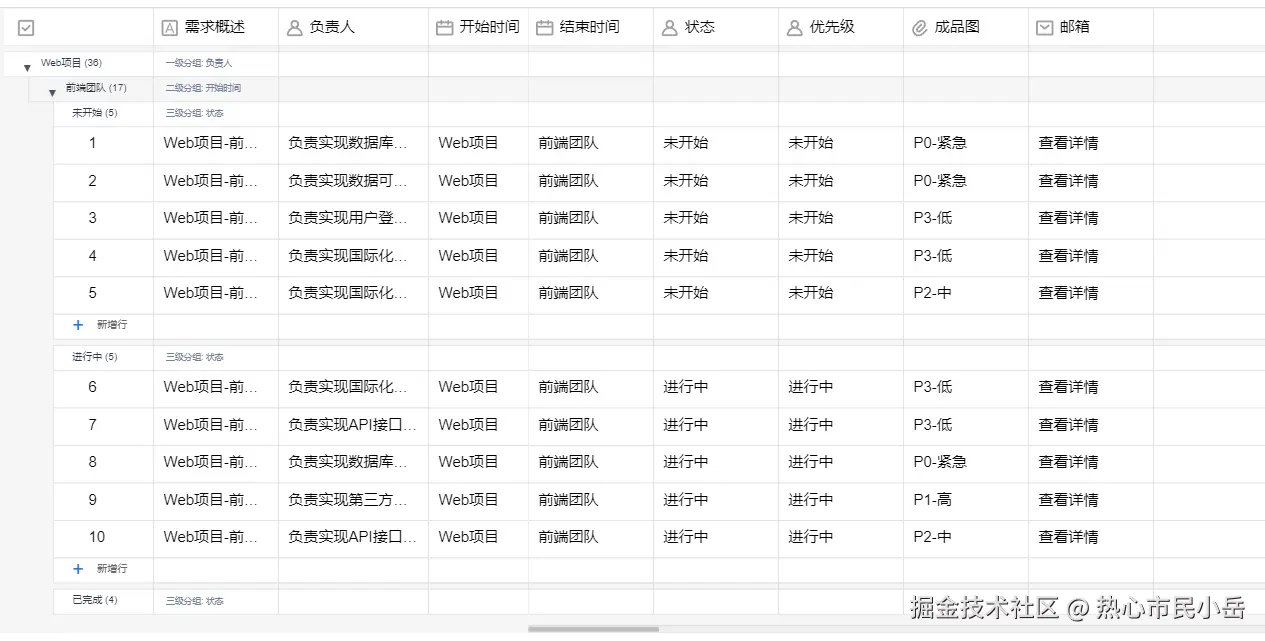Toggle the select-all checkbox in the header
This screenshot has height=641, width=1265.
pos(26,27)
